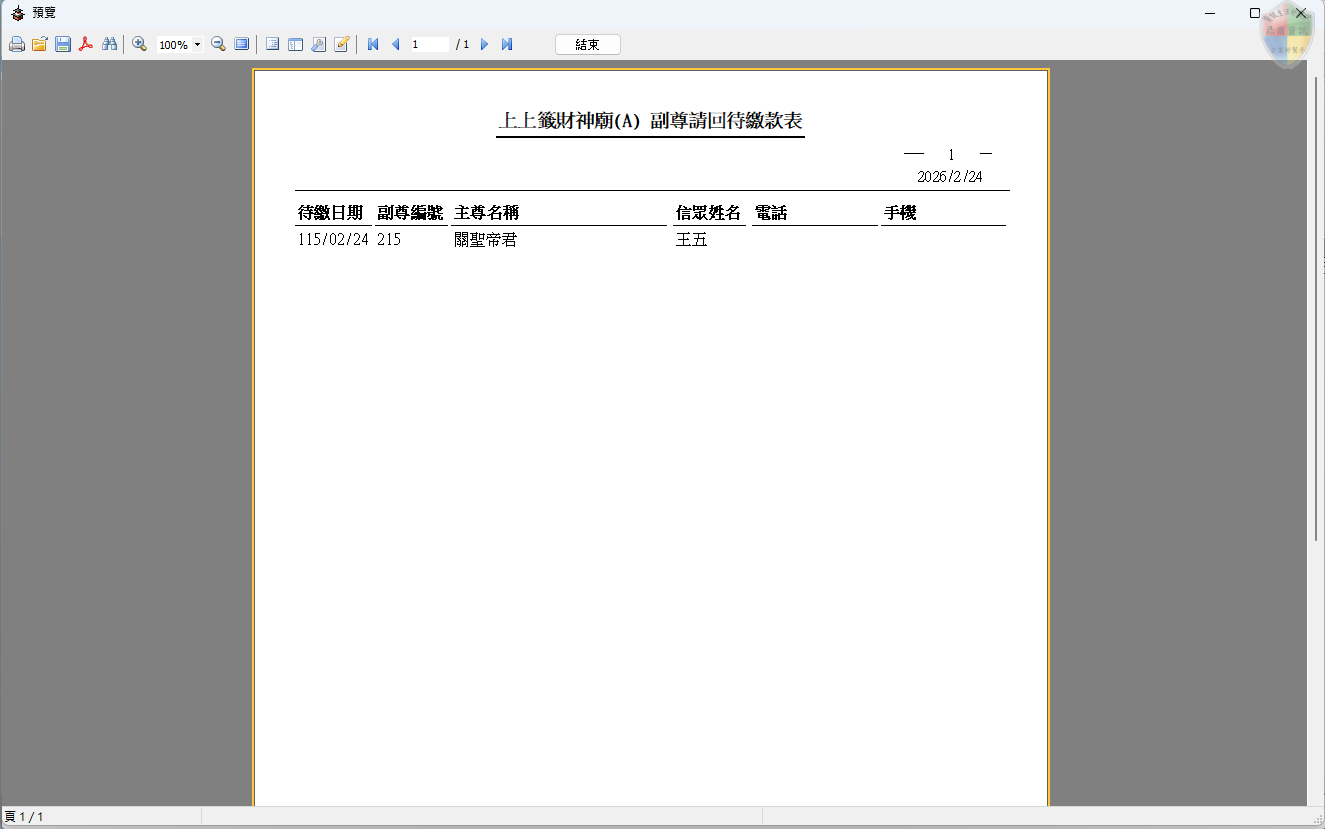Zoom out with the magnifier minus icon
Screen dimensions: 1325x829
pos(218,45)
